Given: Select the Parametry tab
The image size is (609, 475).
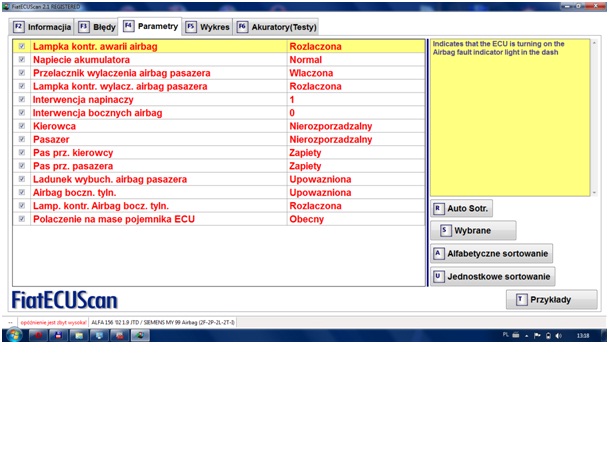Looking at the screenshot, I should [150, 26].
